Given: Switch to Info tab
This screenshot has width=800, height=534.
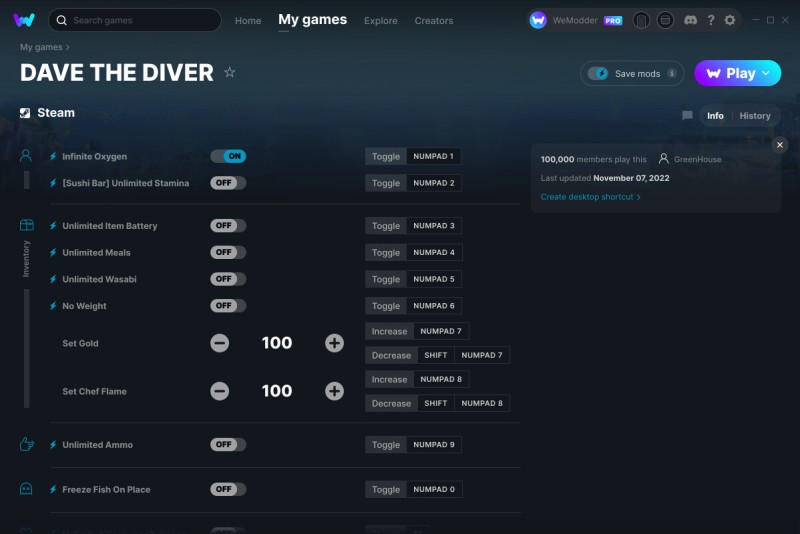Looking at the screenshot, I should [x=715, y=116].
